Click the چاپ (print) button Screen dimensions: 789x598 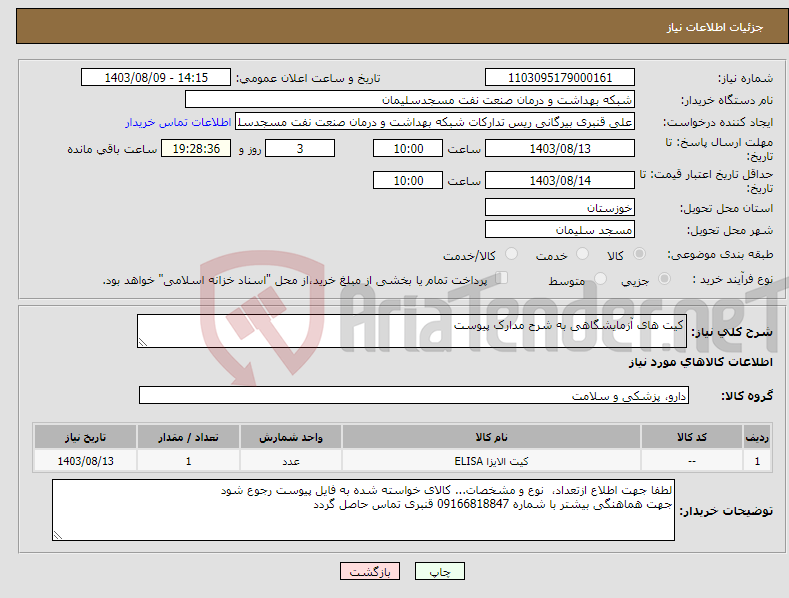point(439,571)
